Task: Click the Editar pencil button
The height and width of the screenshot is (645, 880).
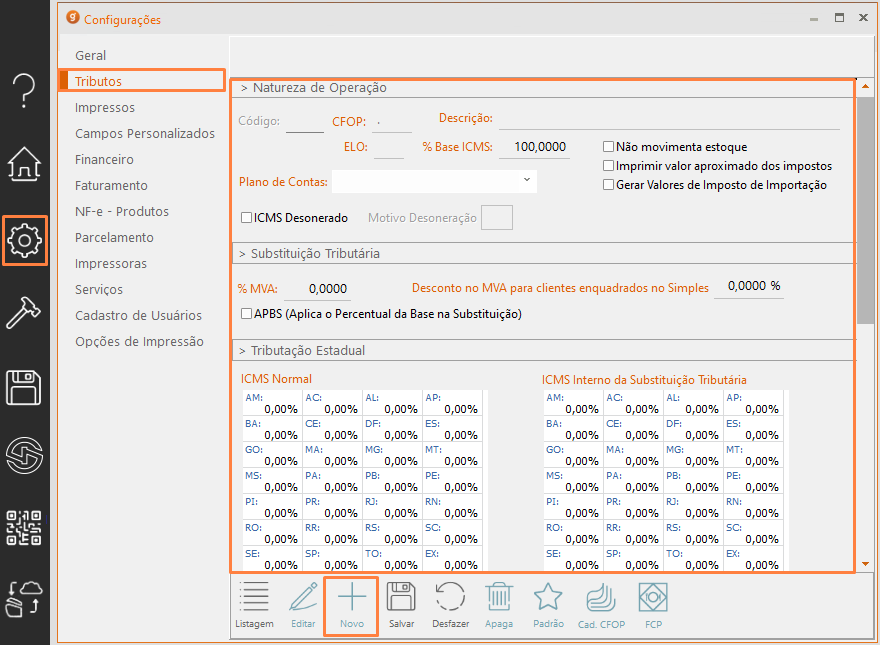Action: point(303,605)
